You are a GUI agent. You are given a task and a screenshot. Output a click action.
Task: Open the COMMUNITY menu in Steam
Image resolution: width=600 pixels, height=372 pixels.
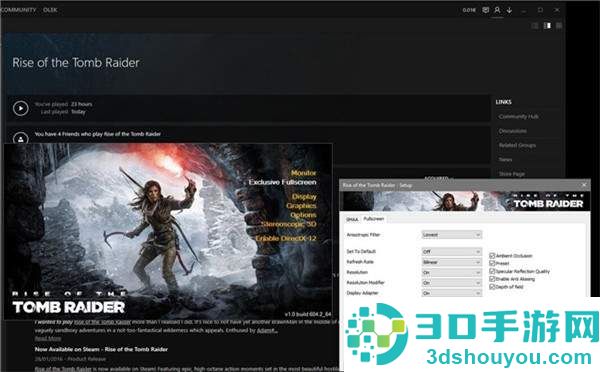tap(18, 10)
